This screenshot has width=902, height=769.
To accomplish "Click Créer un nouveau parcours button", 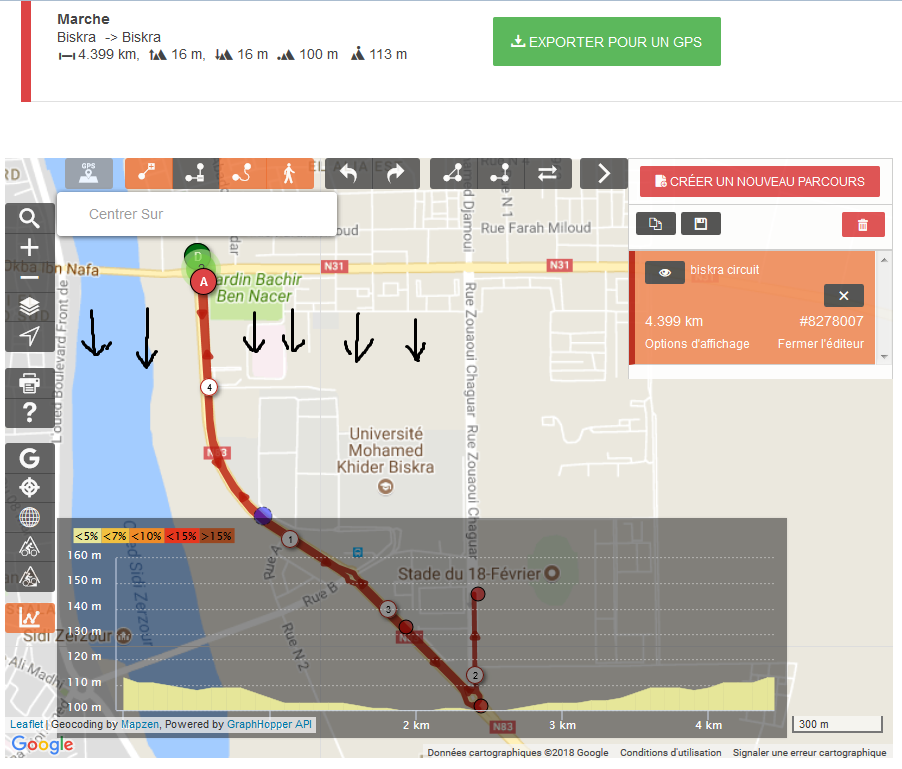I will 759,182.
